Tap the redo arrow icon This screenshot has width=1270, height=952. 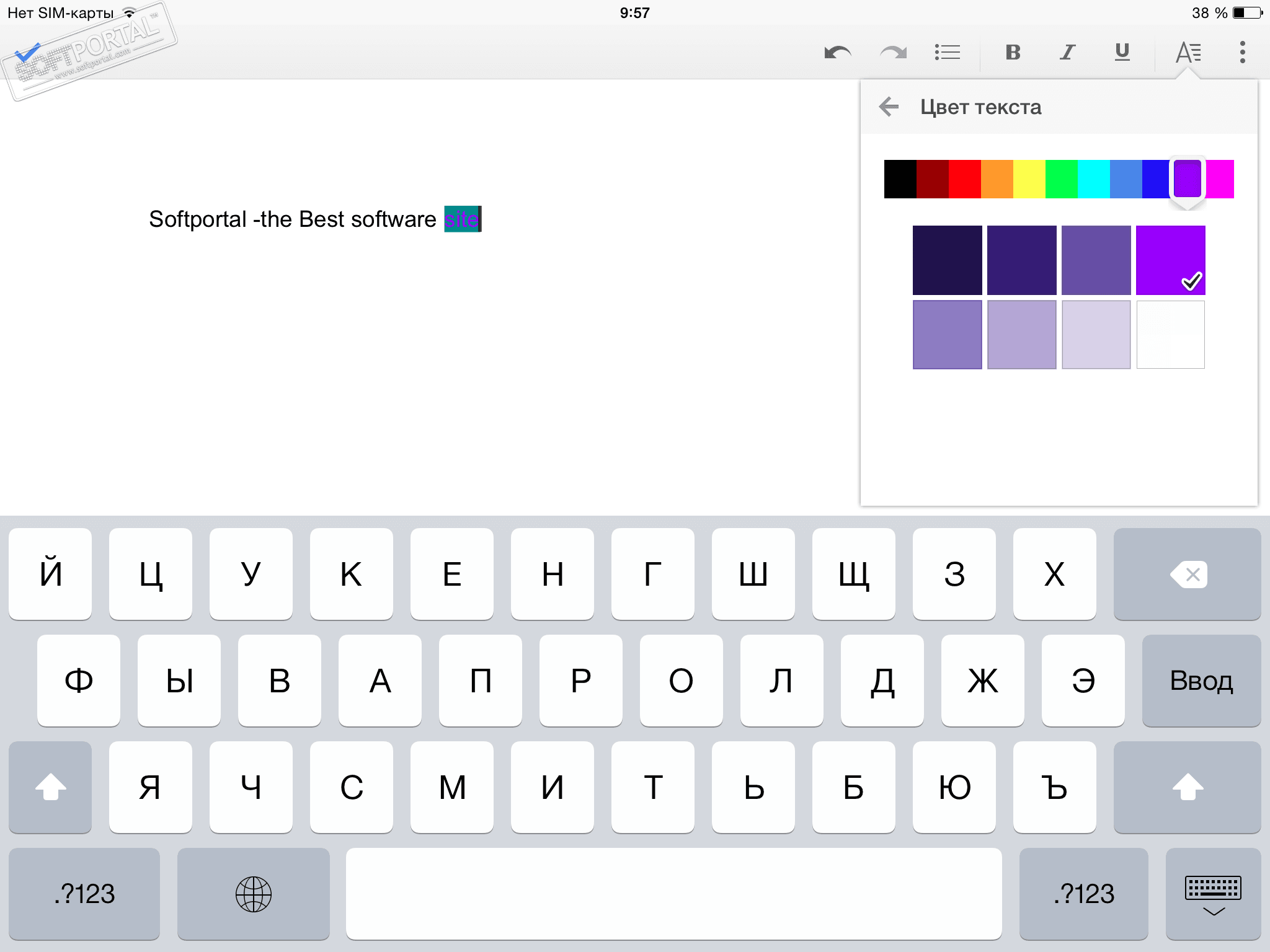click(893, 53)
